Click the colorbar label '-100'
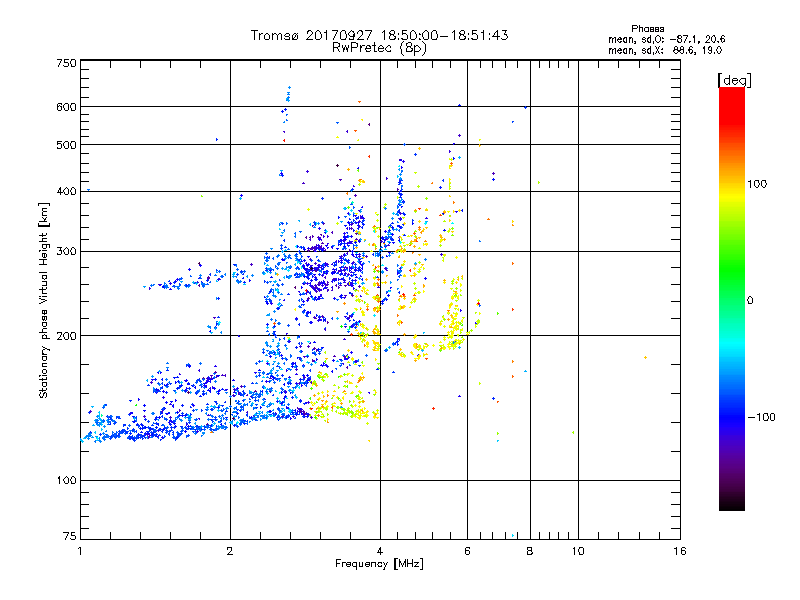Image resolution: width=800 pixels, height=600 pixels. (761, 417)
